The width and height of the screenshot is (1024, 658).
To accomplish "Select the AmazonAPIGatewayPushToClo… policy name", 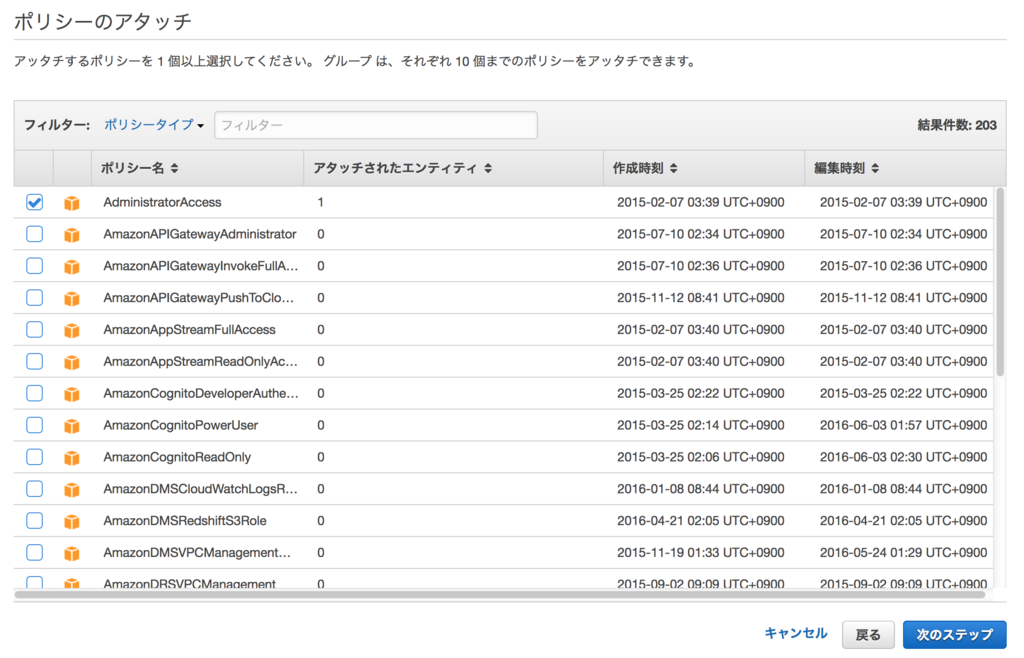I will [199, 298].
